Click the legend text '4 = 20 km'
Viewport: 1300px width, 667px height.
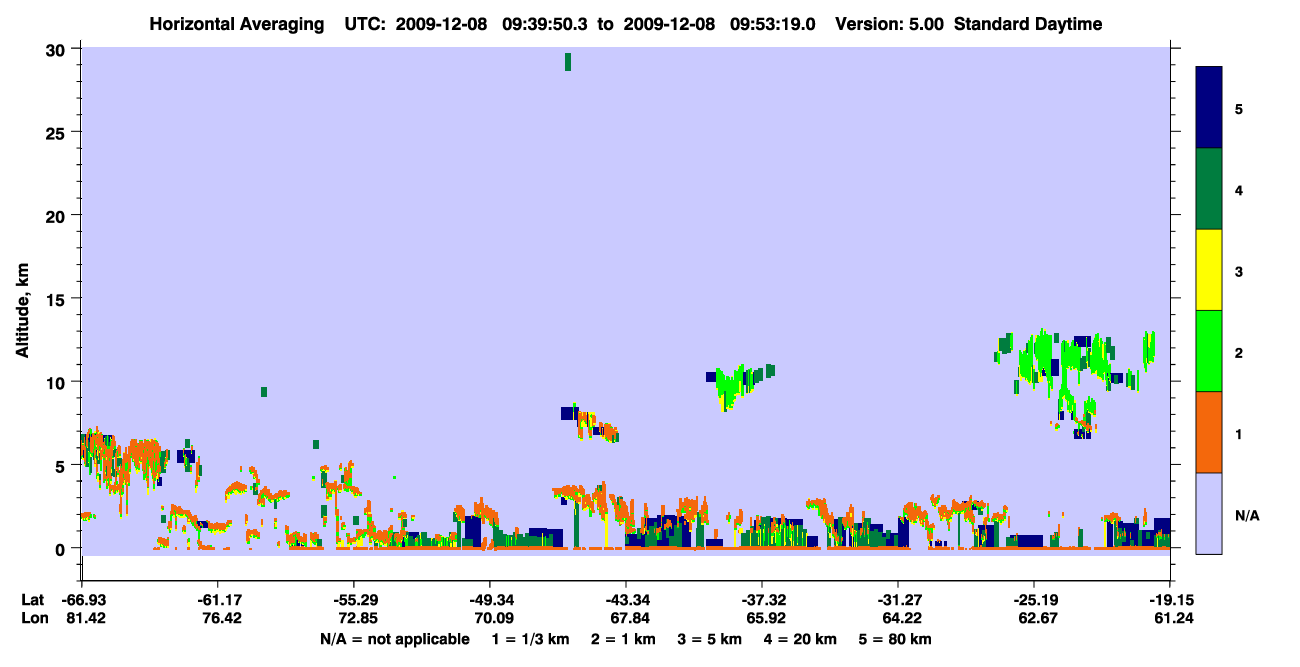click(799, 639)
